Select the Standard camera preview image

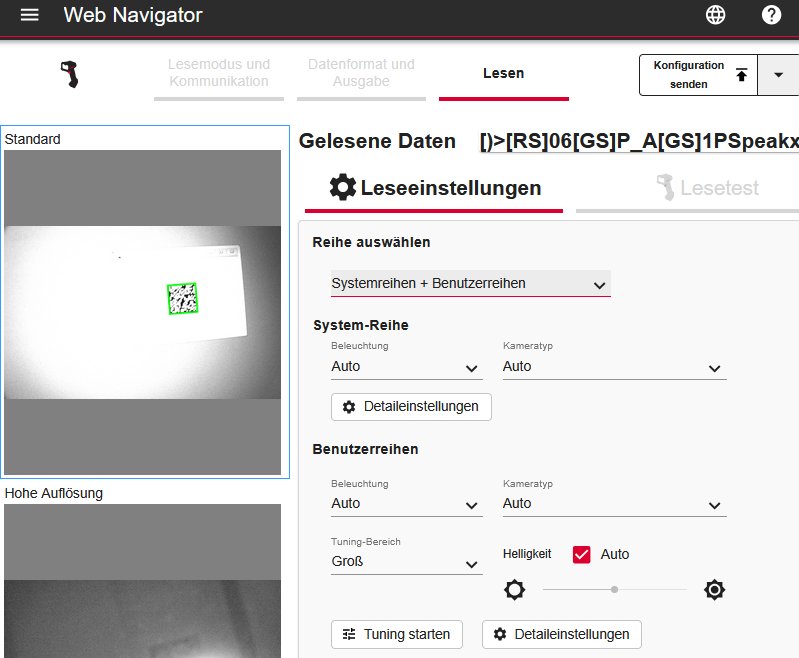click(x=142, y=313)
